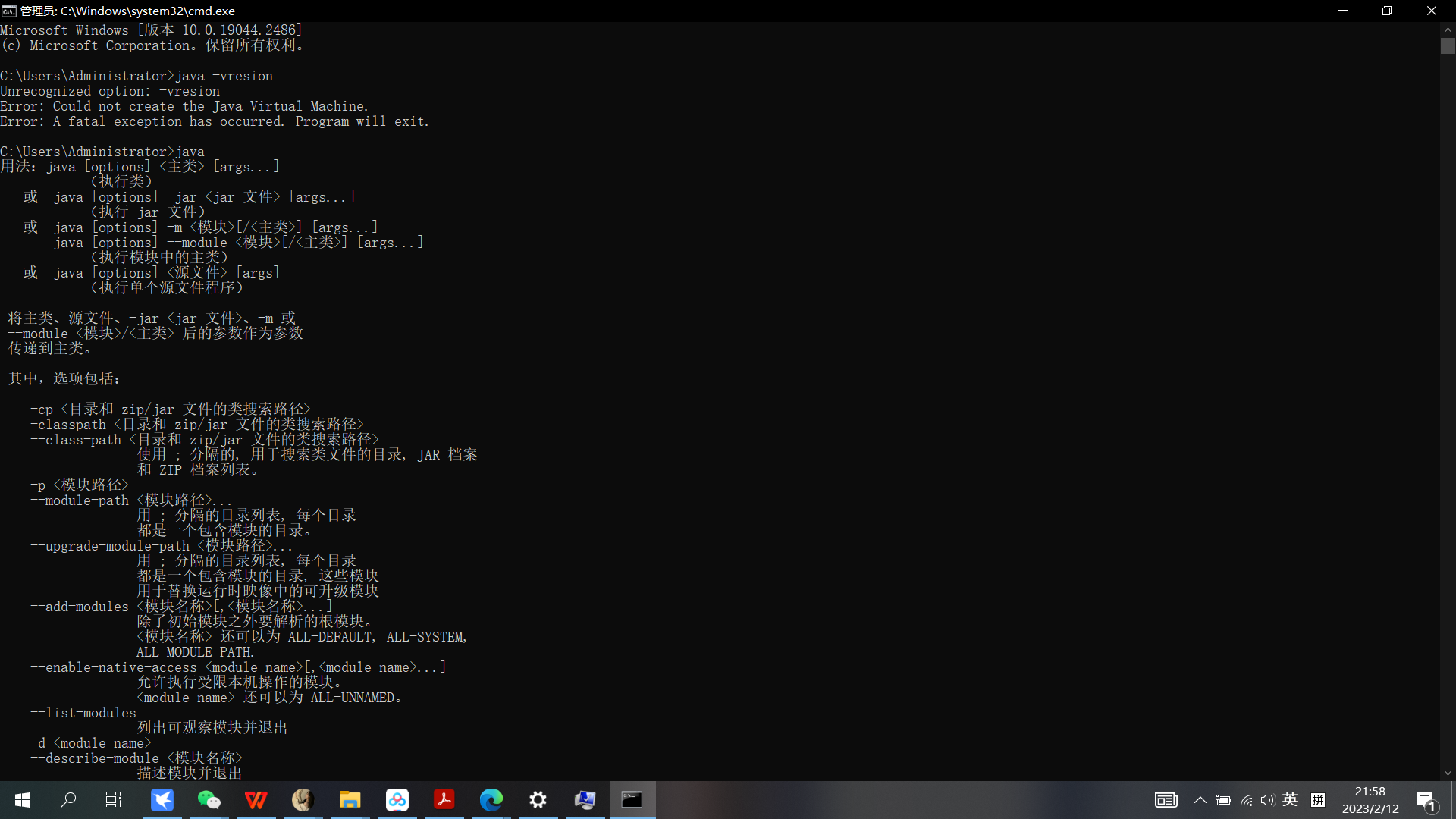Toggle the 英 input language indicator

tap(1290, 799)
